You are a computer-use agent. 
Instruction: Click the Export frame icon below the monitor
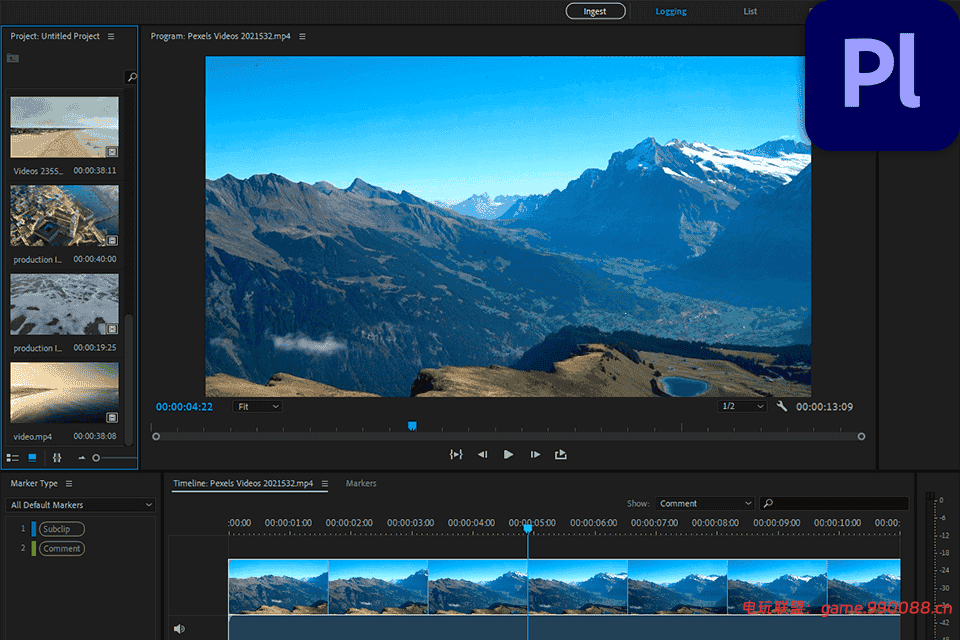[561, 454]
